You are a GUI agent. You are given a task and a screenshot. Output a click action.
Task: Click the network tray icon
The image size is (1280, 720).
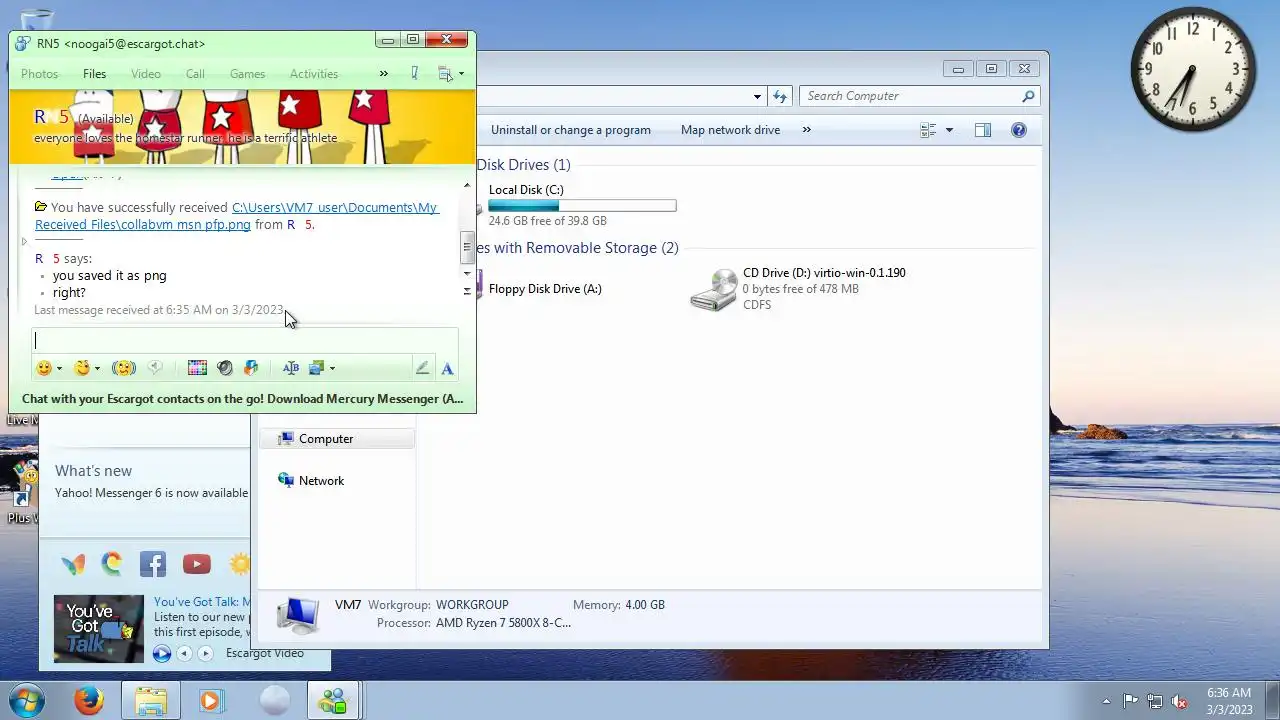(x=1155, y=701)
